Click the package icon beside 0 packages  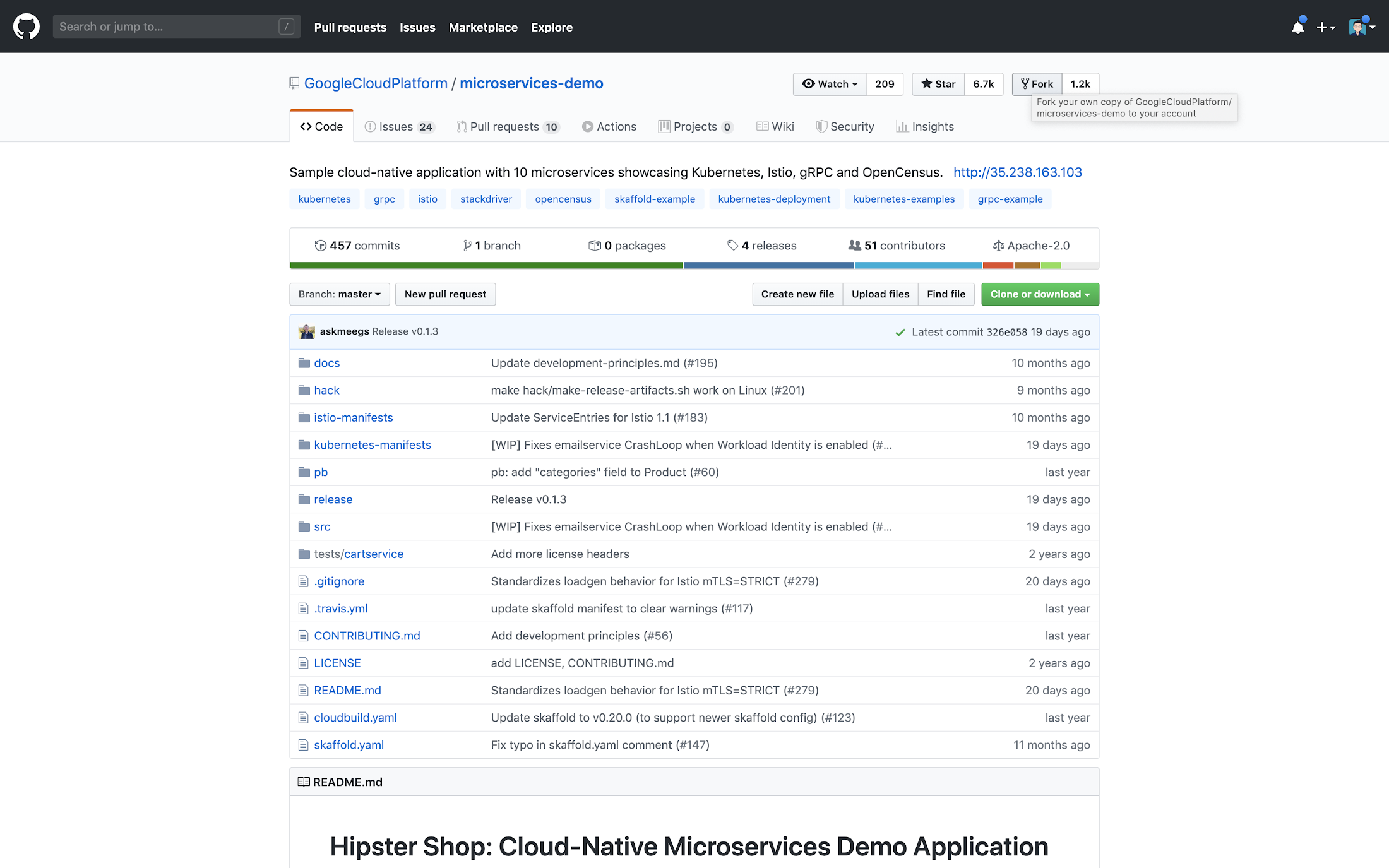point(594,246)
